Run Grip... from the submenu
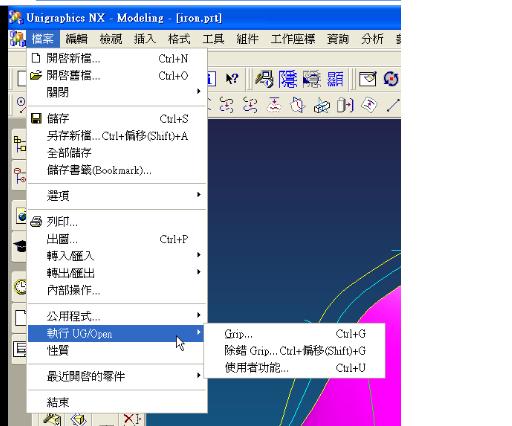512x426 pixels. (x=295, y=334)
